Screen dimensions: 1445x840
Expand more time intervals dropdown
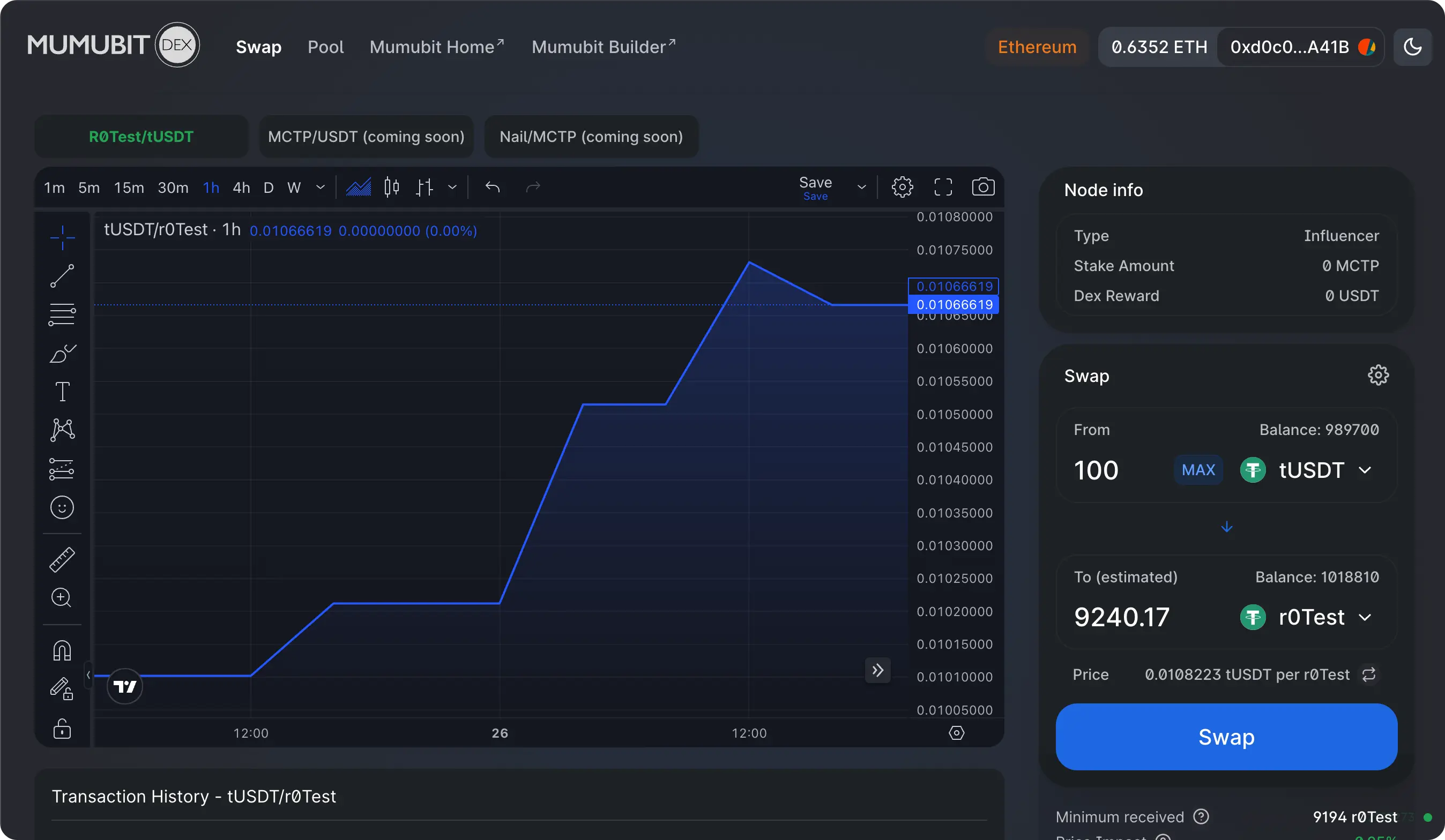(321, 187)
